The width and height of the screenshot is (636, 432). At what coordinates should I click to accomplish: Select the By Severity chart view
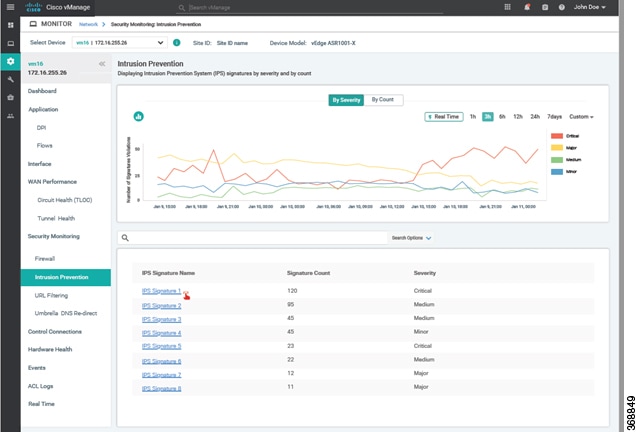point(346,100)
